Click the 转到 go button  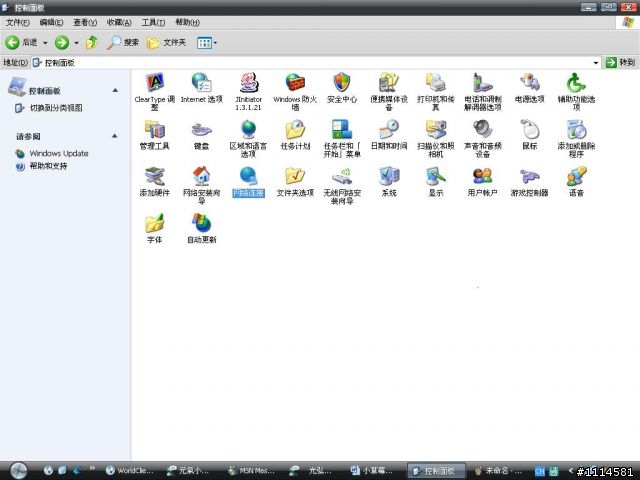(620, 62)
